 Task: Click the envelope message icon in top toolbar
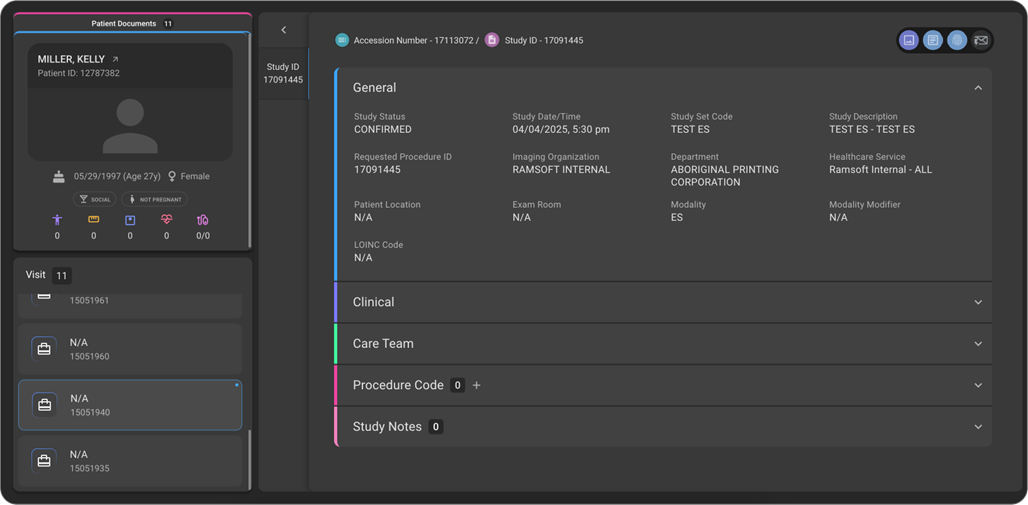click(x=981, y=41)
